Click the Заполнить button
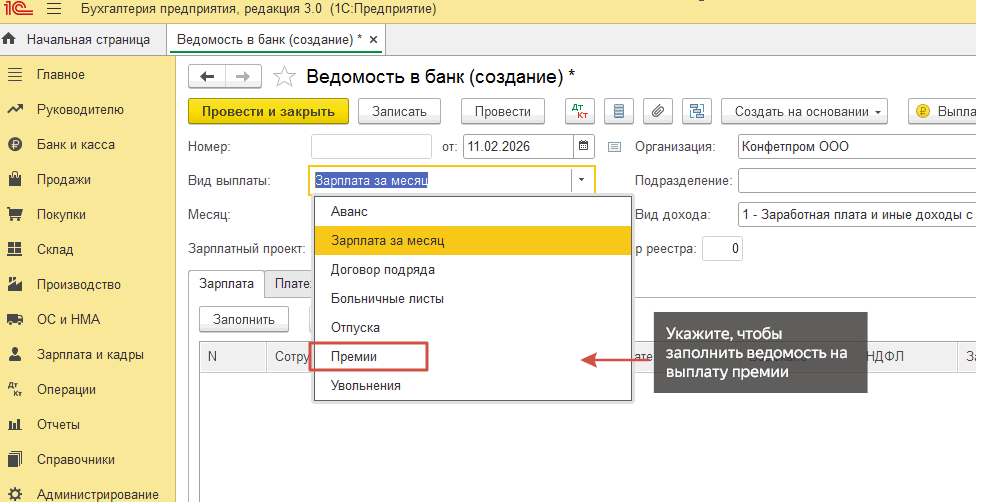Screen dimensions: 985x502 point(244,319)
